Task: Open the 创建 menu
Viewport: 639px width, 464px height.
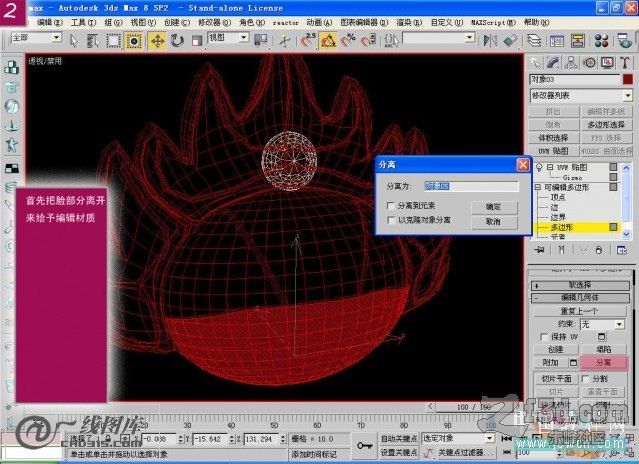Action: (177, 22)
